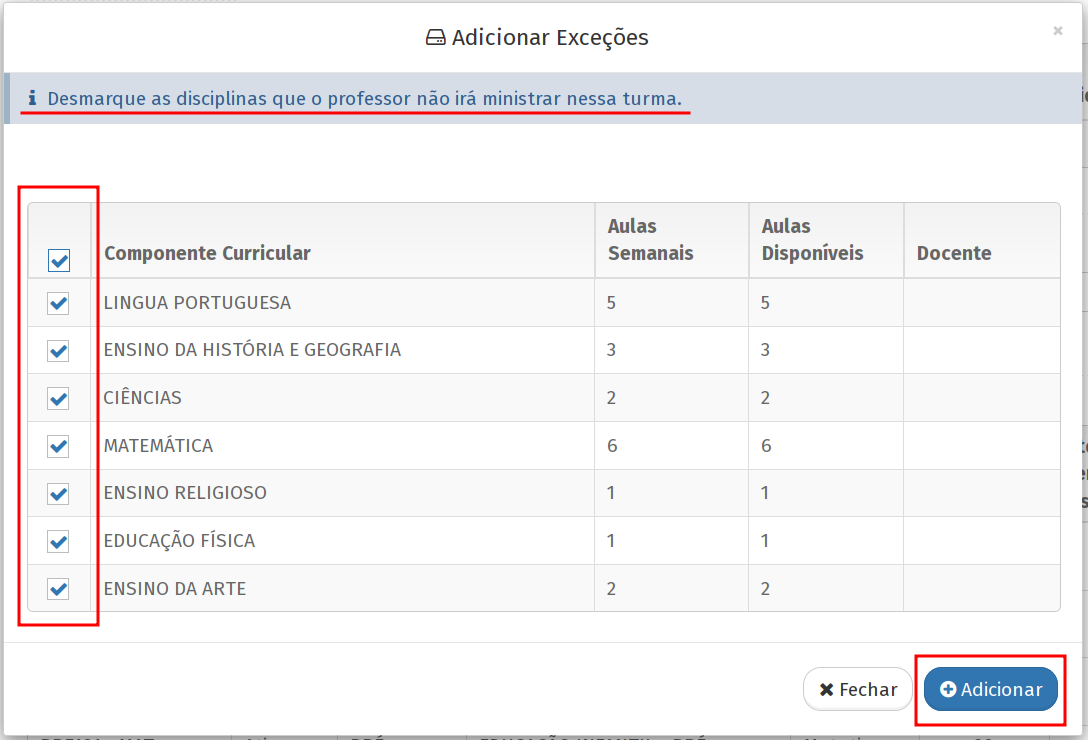1088x740 pixels.
Task: Click the Adicionar button
Action: [991, 689]
